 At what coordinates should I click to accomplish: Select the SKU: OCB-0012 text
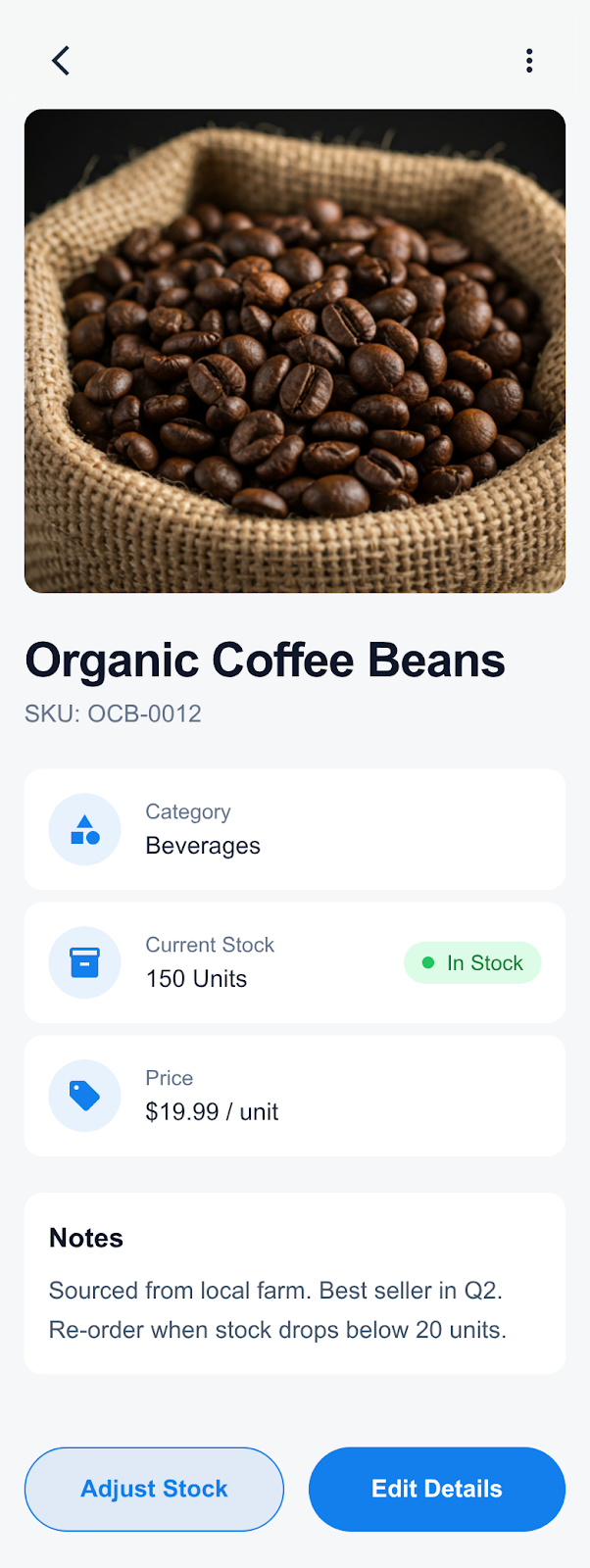click(113, 713)
